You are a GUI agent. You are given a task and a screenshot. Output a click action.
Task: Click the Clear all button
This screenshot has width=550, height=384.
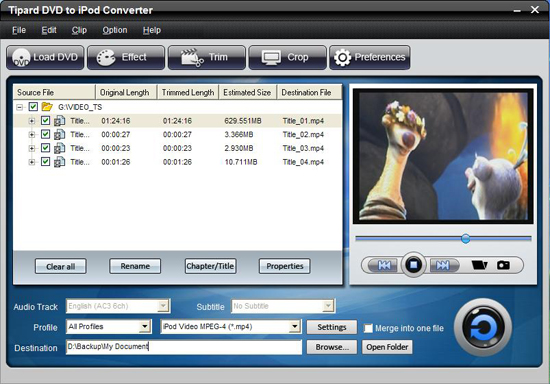[61, 267]
